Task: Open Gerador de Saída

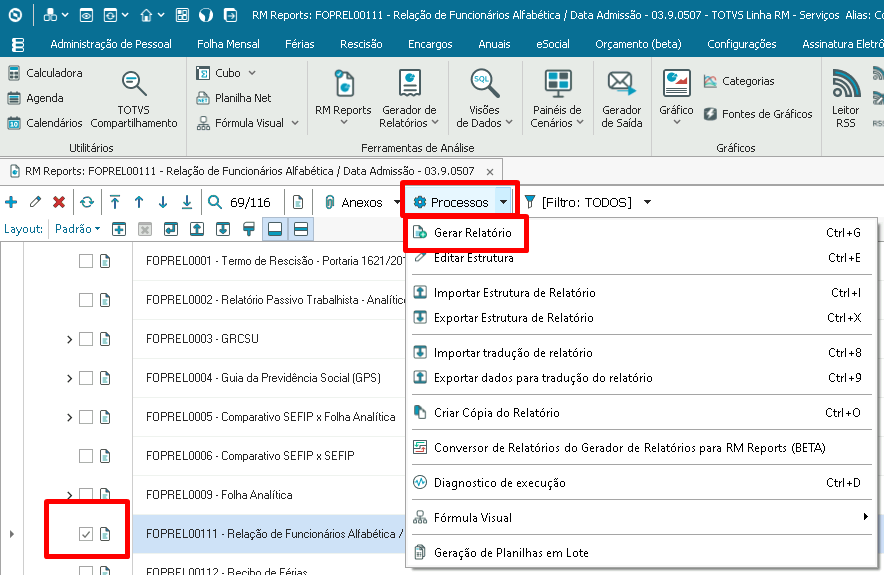Action: [621, 99]
